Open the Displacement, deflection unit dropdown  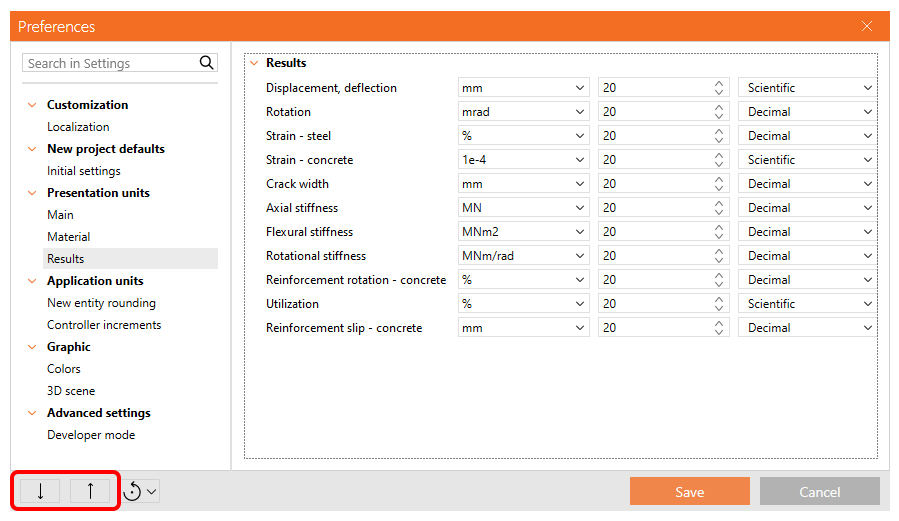523,88
